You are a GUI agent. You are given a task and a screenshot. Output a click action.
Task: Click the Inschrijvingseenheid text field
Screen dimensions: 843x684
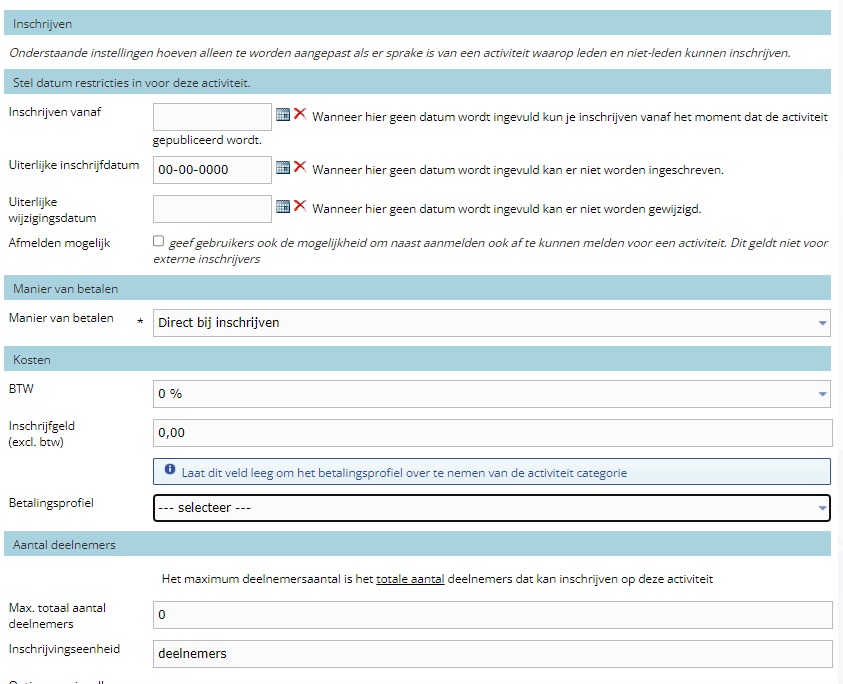coord(491,653)
